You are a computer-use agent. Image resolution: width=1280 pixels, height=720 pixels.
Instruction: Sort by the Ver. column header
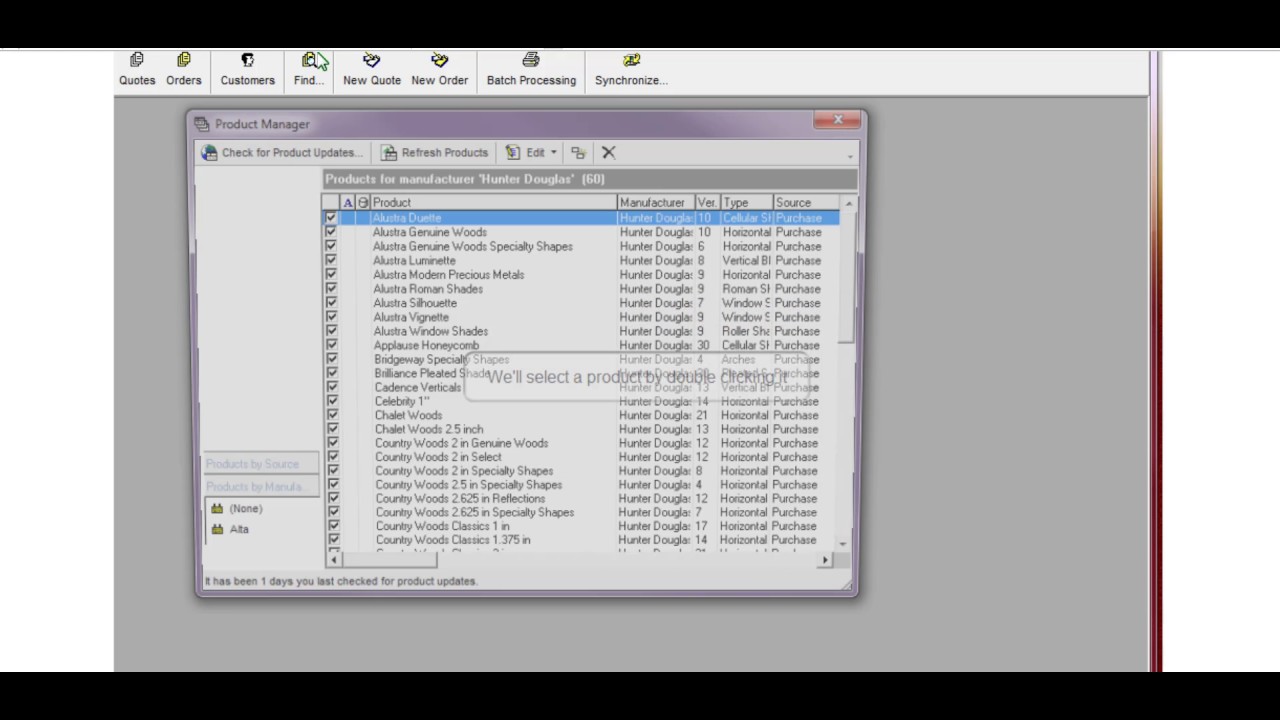(x=708, y=203)
